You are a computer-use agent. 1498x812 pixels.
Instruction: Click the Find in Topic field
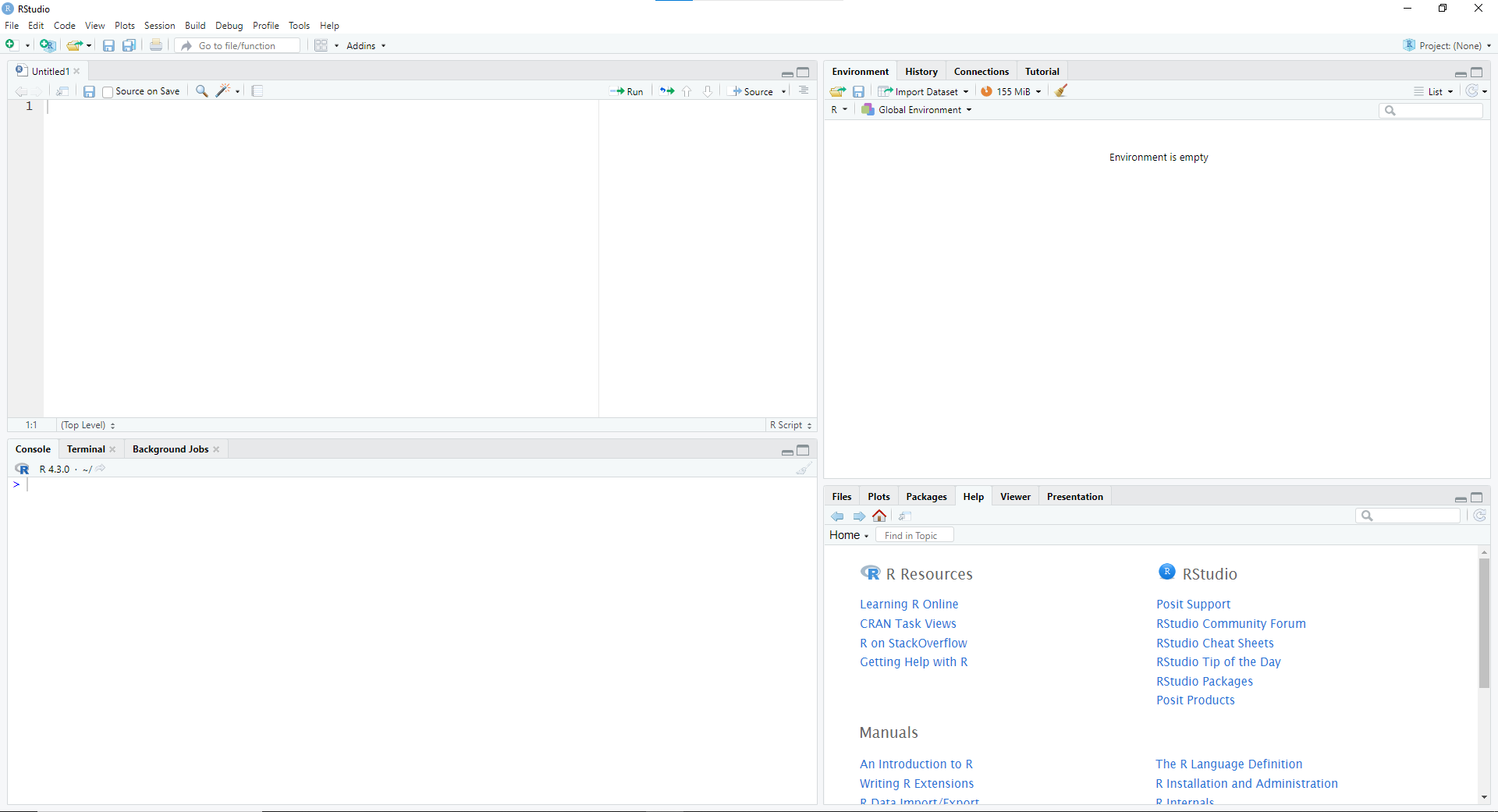pyautogui.click(x=914, y=535)
